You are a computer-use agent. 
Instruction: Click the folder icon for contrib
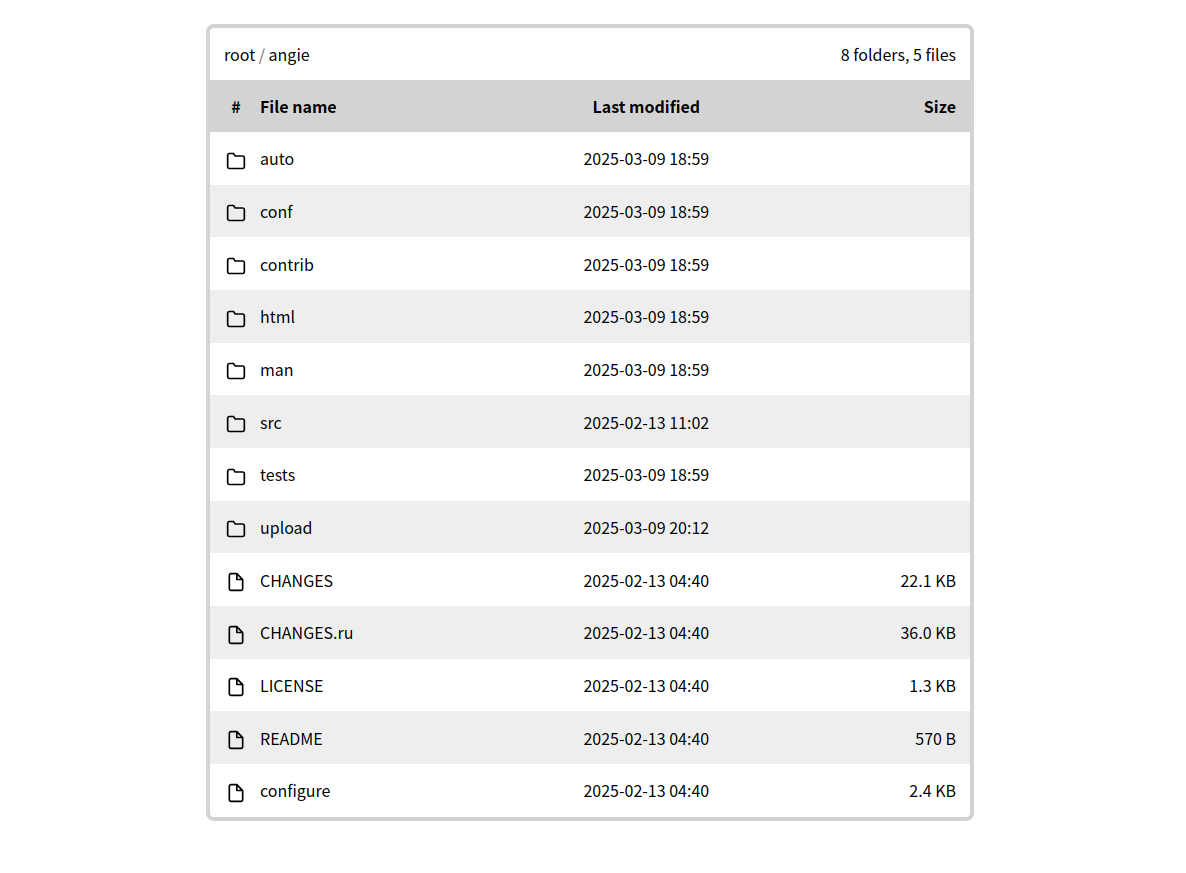point(236,266)
